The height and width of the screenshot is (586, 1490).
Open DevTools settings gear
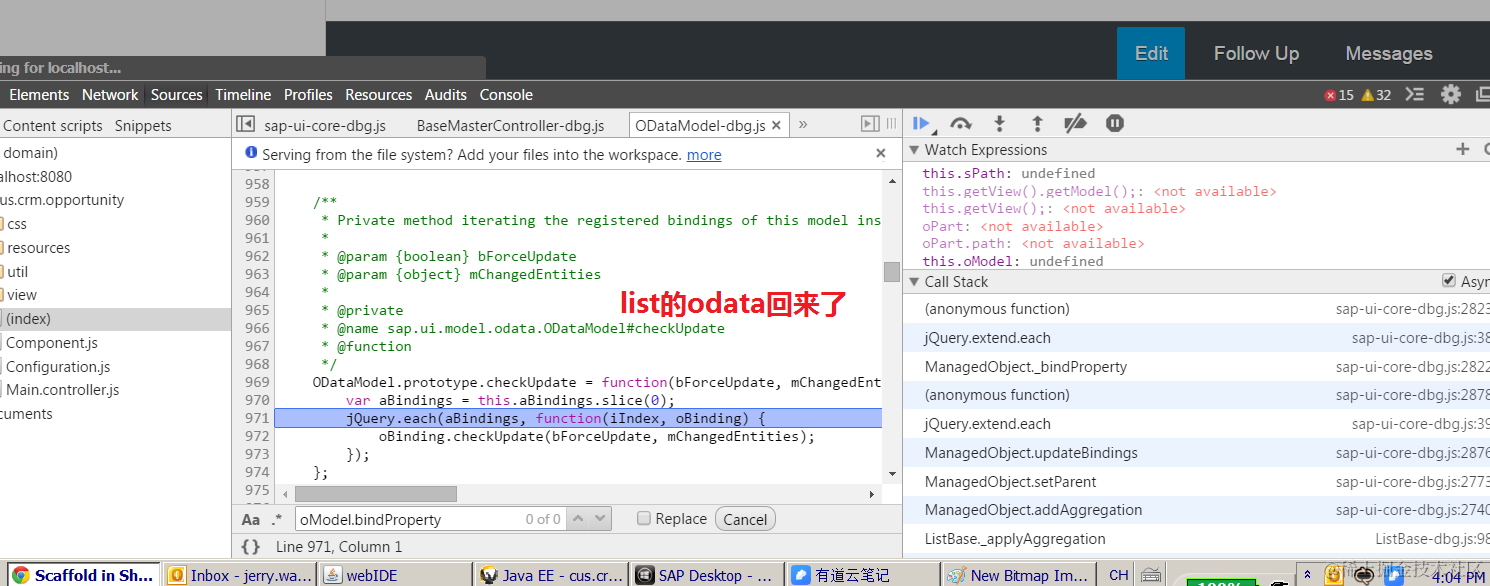(x=1451, y=94)
